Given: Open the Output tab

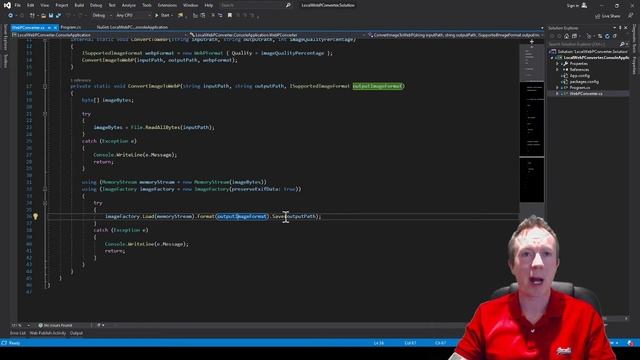Looking at the screenshot, I should (76, 333).
